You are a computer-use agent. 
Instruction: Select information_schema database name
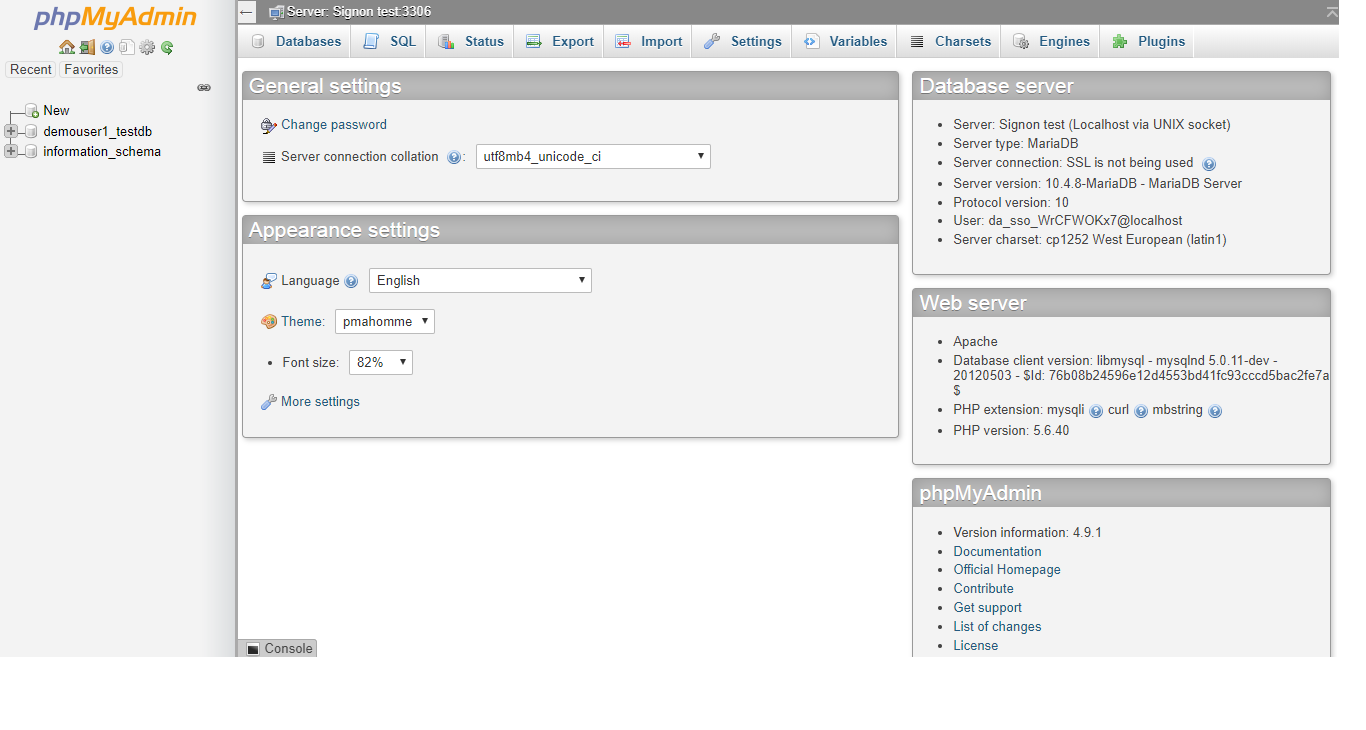click(102, 152)
